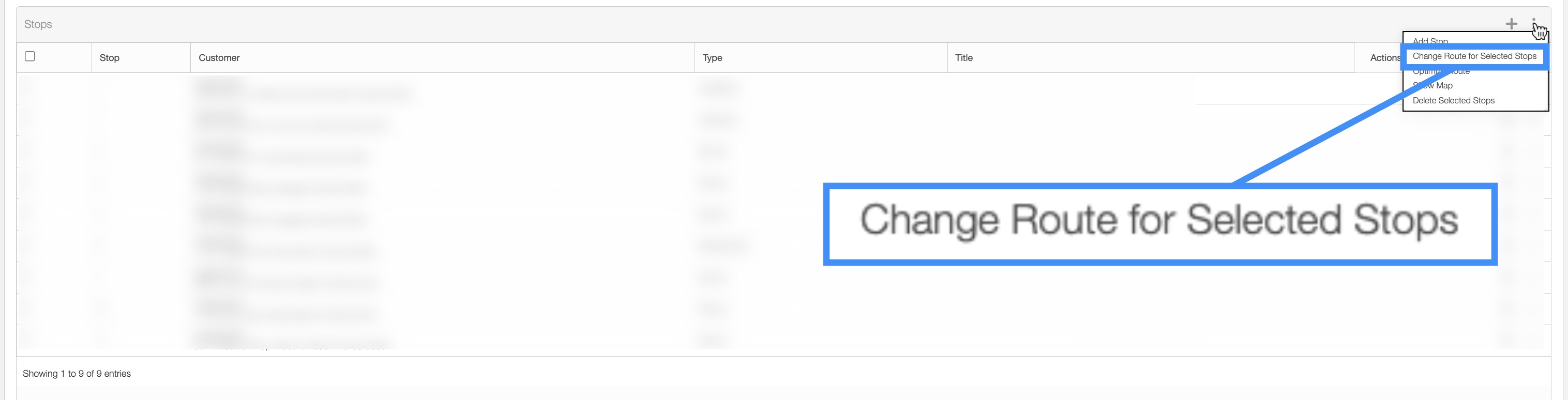
Task: Select small Change Route menu entry in dropdown
Action: [1474, 56]
